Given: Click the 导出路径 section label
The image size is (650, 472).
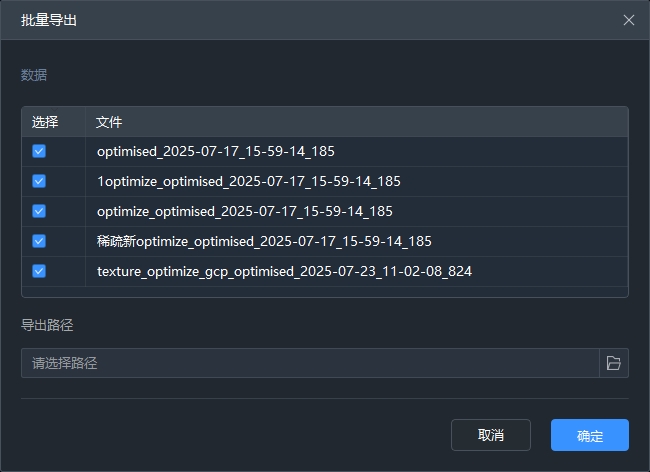Looking at the screenshot, I should point(47,325).
